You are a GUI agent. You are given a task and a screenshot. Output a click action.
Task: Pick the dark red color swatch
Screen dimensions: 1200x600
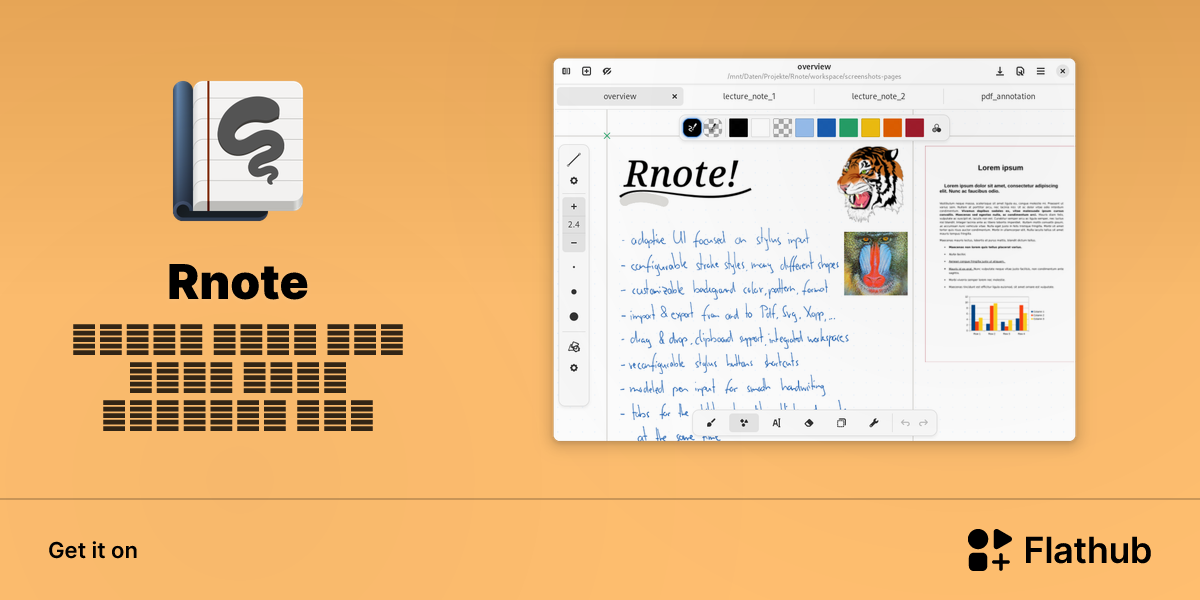click(x=915, y=127)
